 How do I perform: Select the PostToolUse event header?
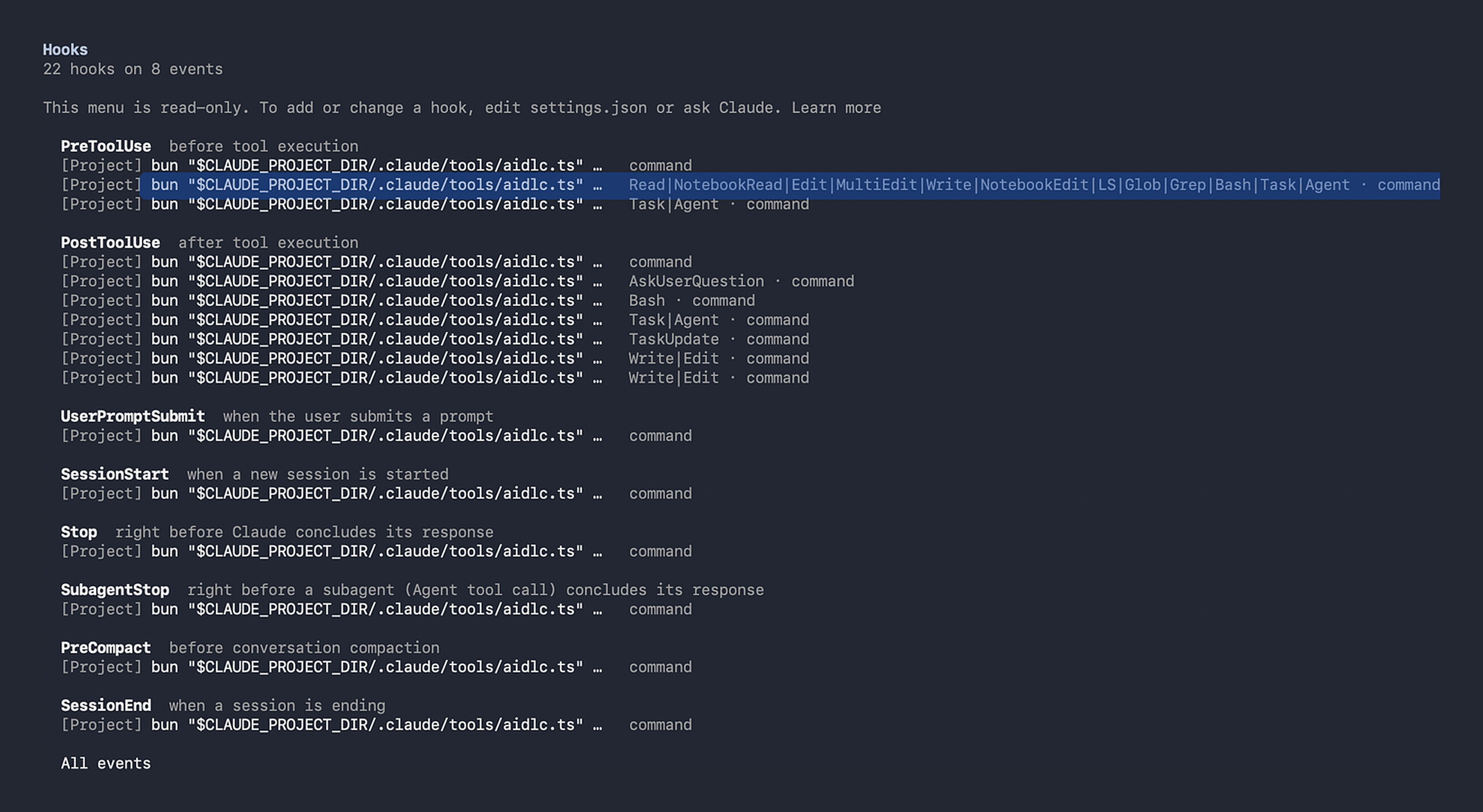click(x=111, y=243)
